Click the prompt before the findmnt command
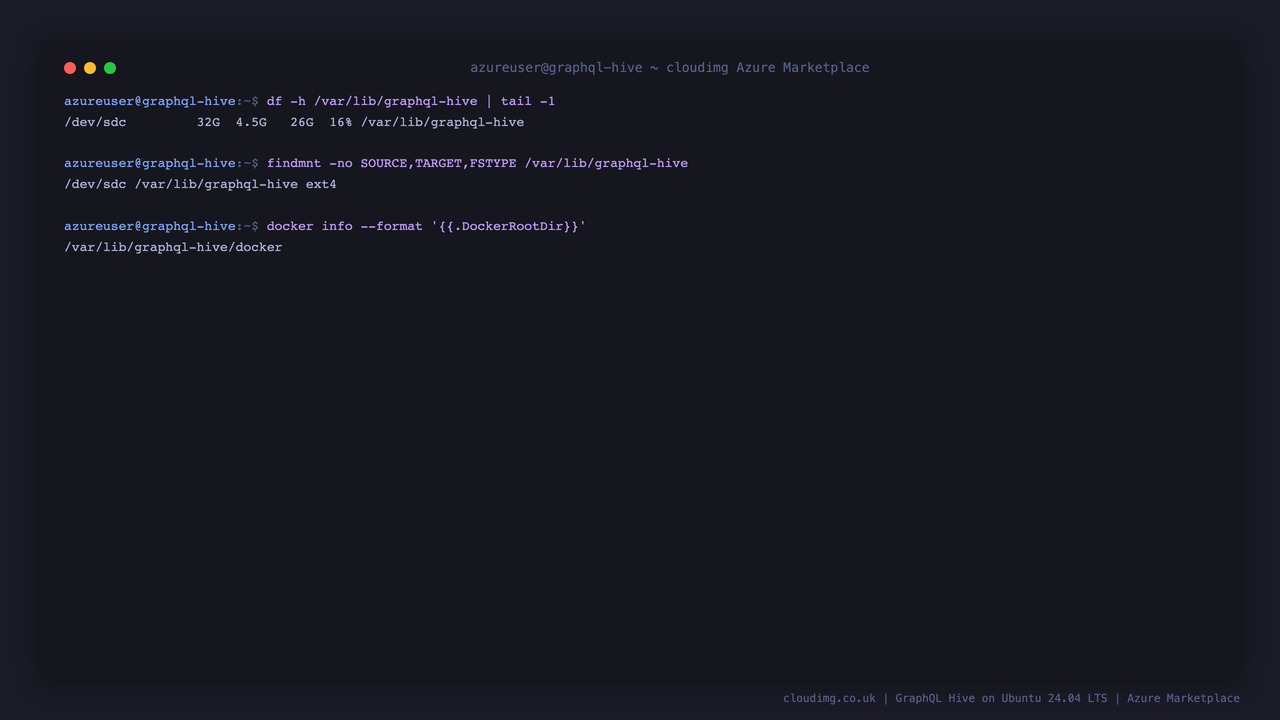 click(161, 163)
